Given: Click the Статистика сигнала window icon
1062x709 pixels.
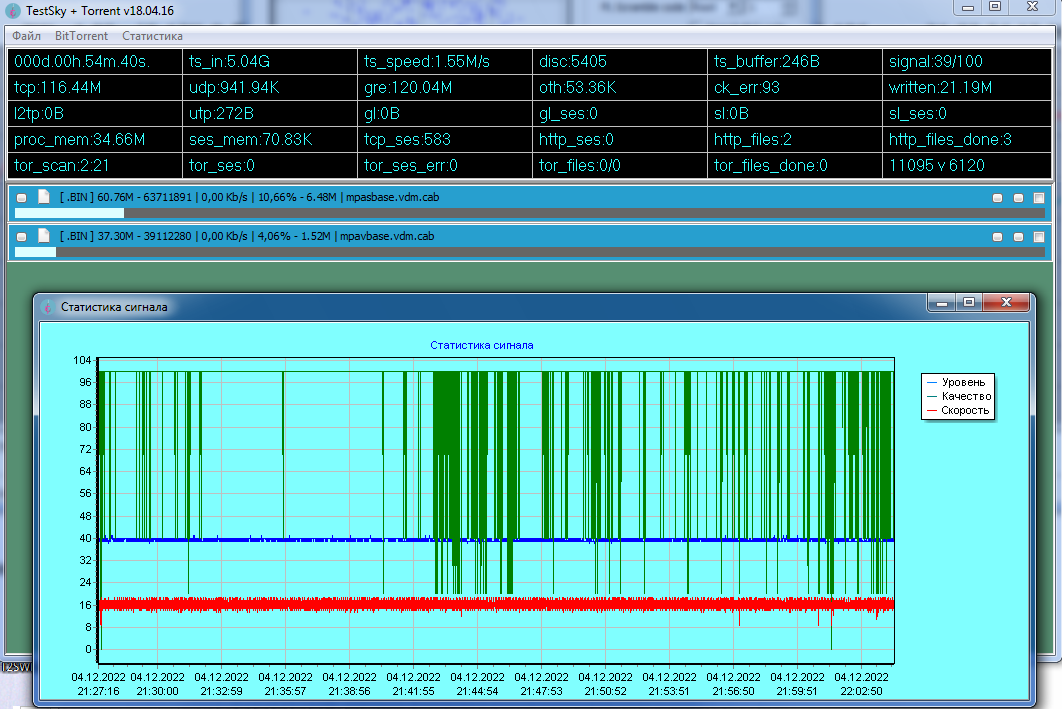Looking at the screenshot, I should (x=47, y=307).
